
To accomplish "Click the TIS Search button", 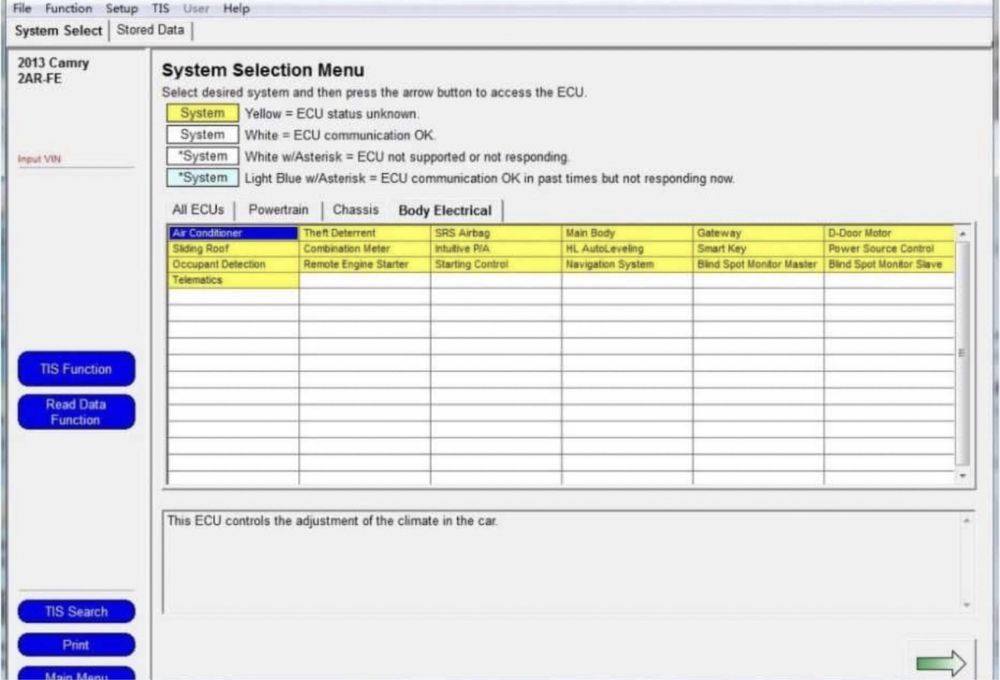I will click(x=76, y=611).
